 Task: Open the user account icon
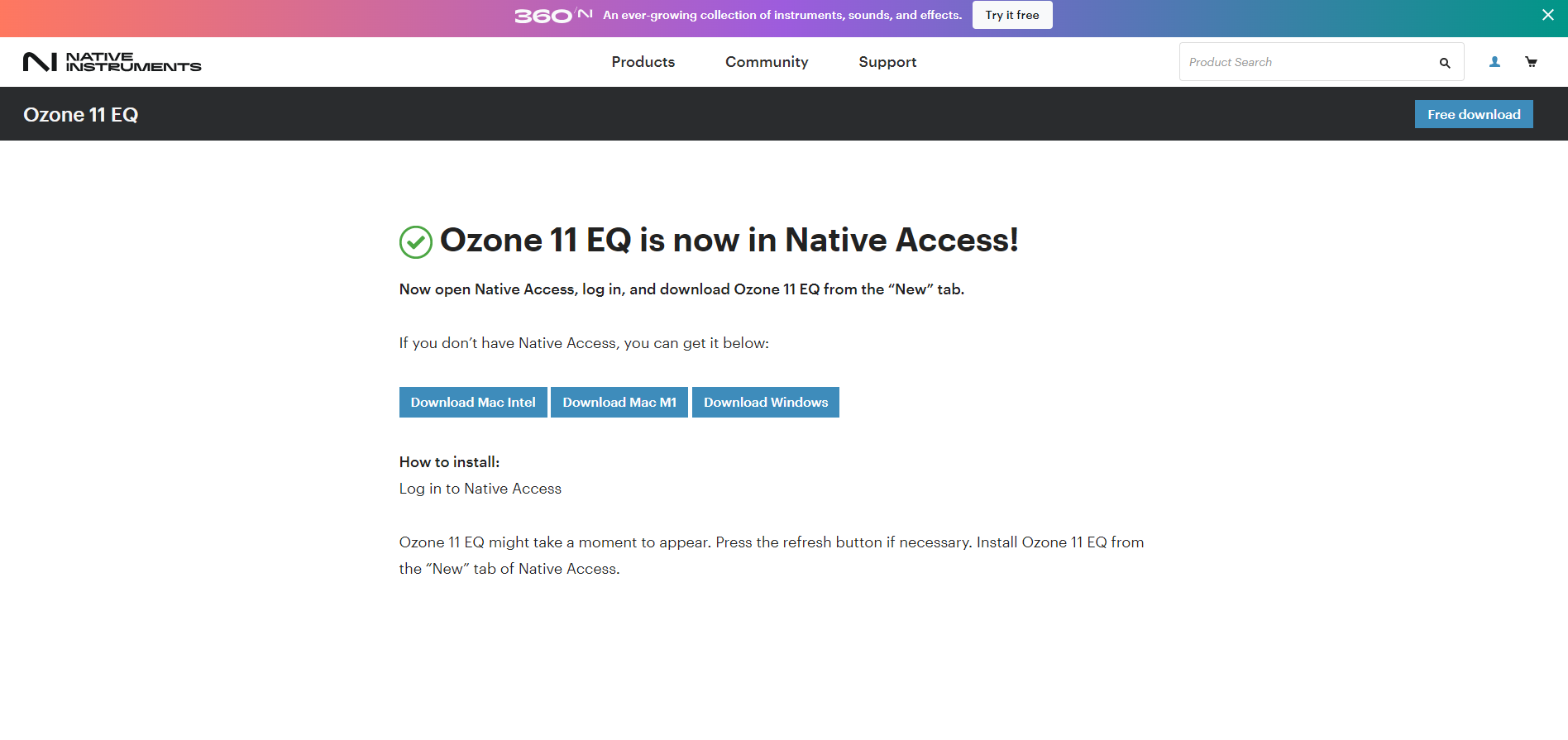coord(1494,62)
